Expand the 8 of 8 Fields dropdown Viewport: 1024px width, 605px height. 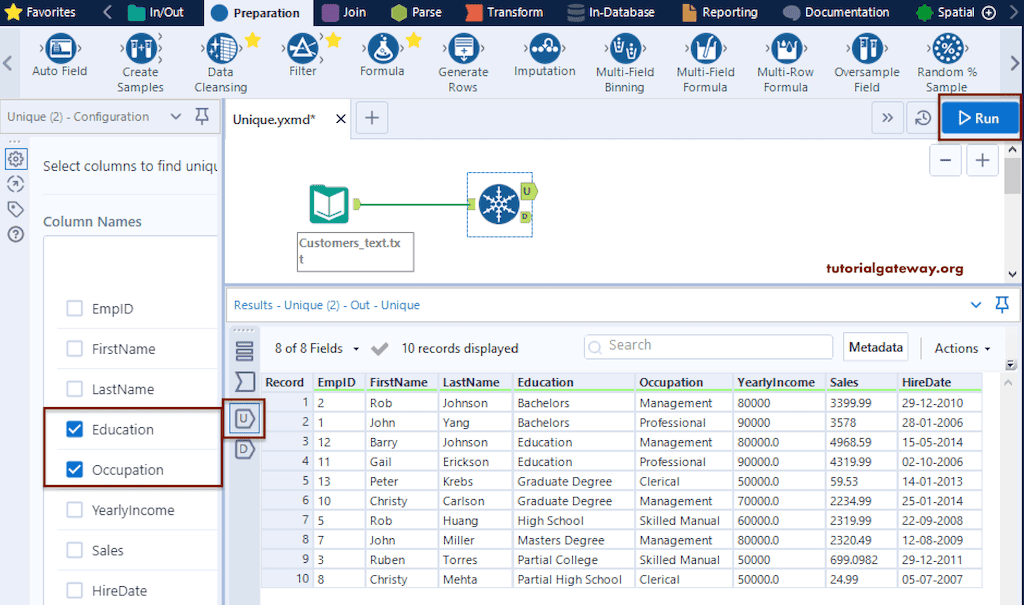point(316,348)
